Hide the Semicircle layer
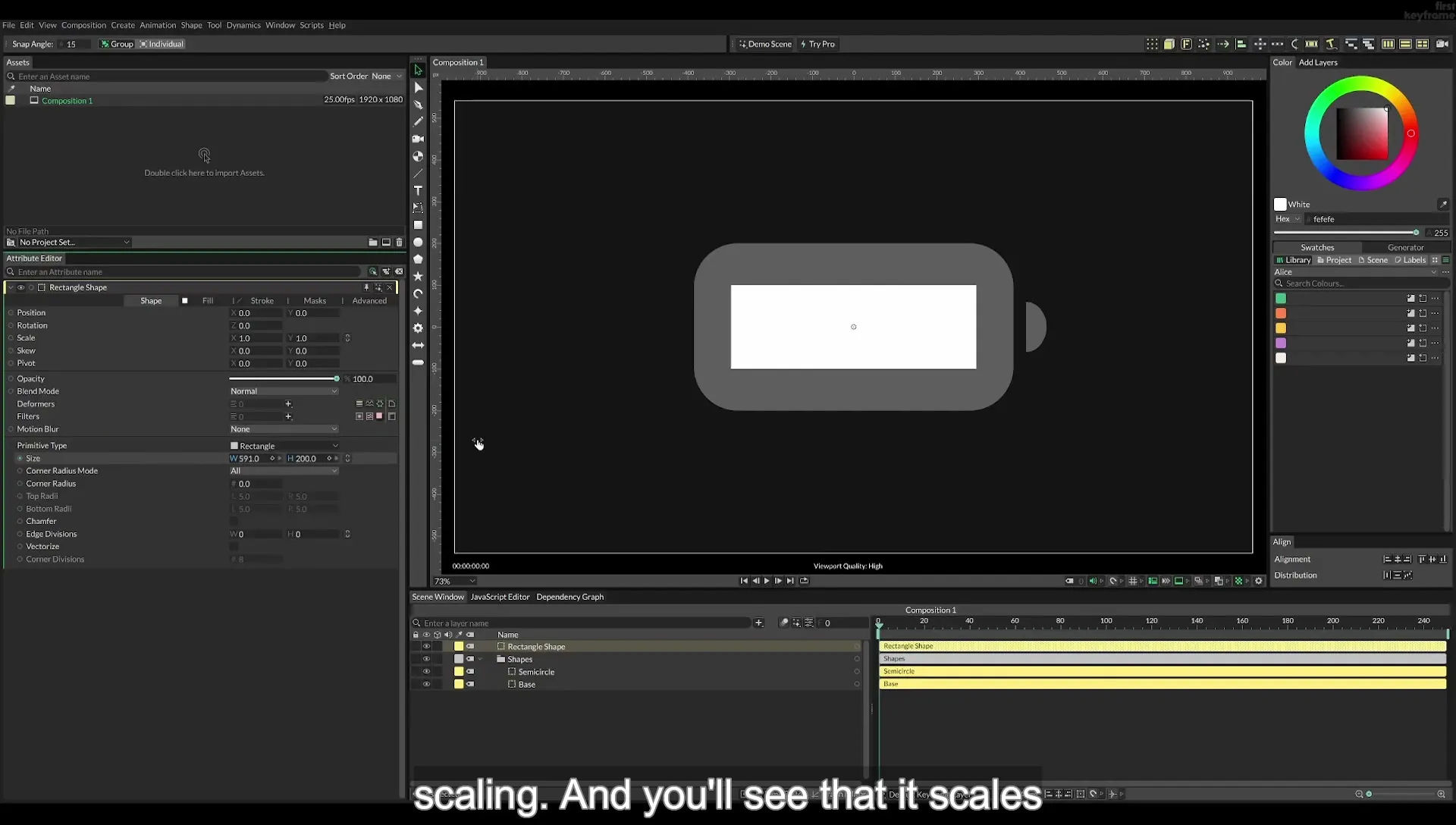Screen dimensions: 1456x825 [x=426, y=672]
